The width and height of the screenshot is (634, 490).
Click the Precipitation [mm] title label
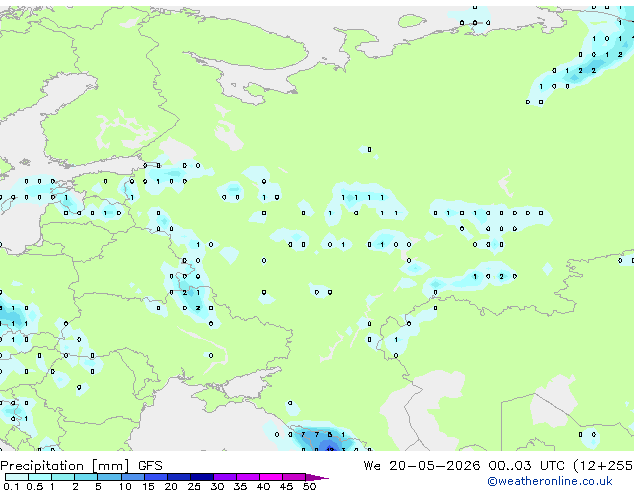pos(65,466)
